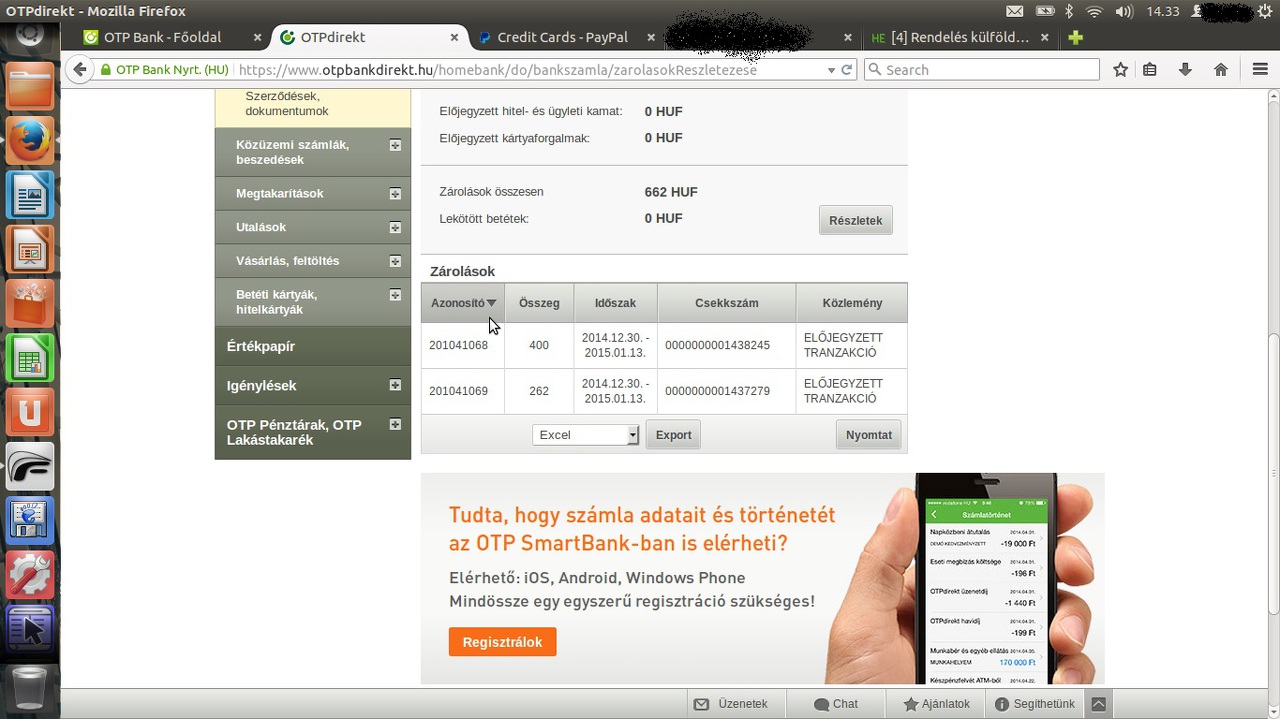The height and width of the screenshot is (719, 1280).
Task: Show bookmarks list icon
Action: 1150,70
